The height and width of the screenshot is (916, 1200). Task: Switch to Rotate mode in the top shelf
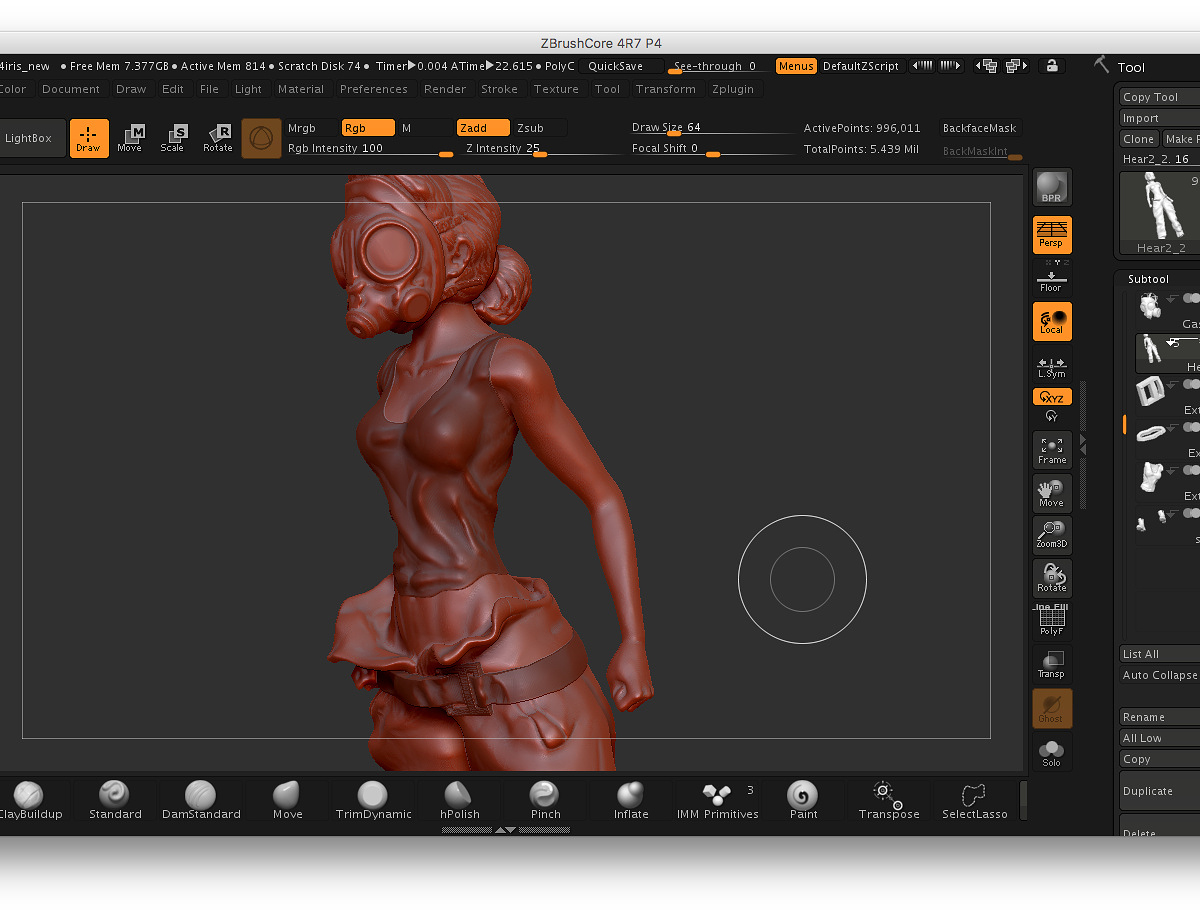click(x=218, y=139)
